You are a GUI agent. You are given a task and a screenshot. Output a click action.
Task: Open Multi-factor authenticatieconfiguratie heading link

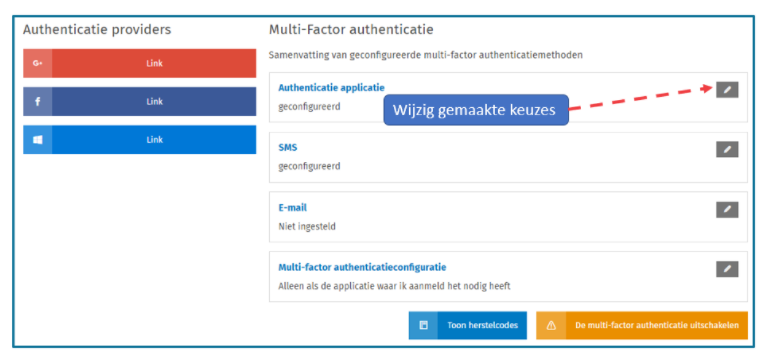click(x=362, y=267)
